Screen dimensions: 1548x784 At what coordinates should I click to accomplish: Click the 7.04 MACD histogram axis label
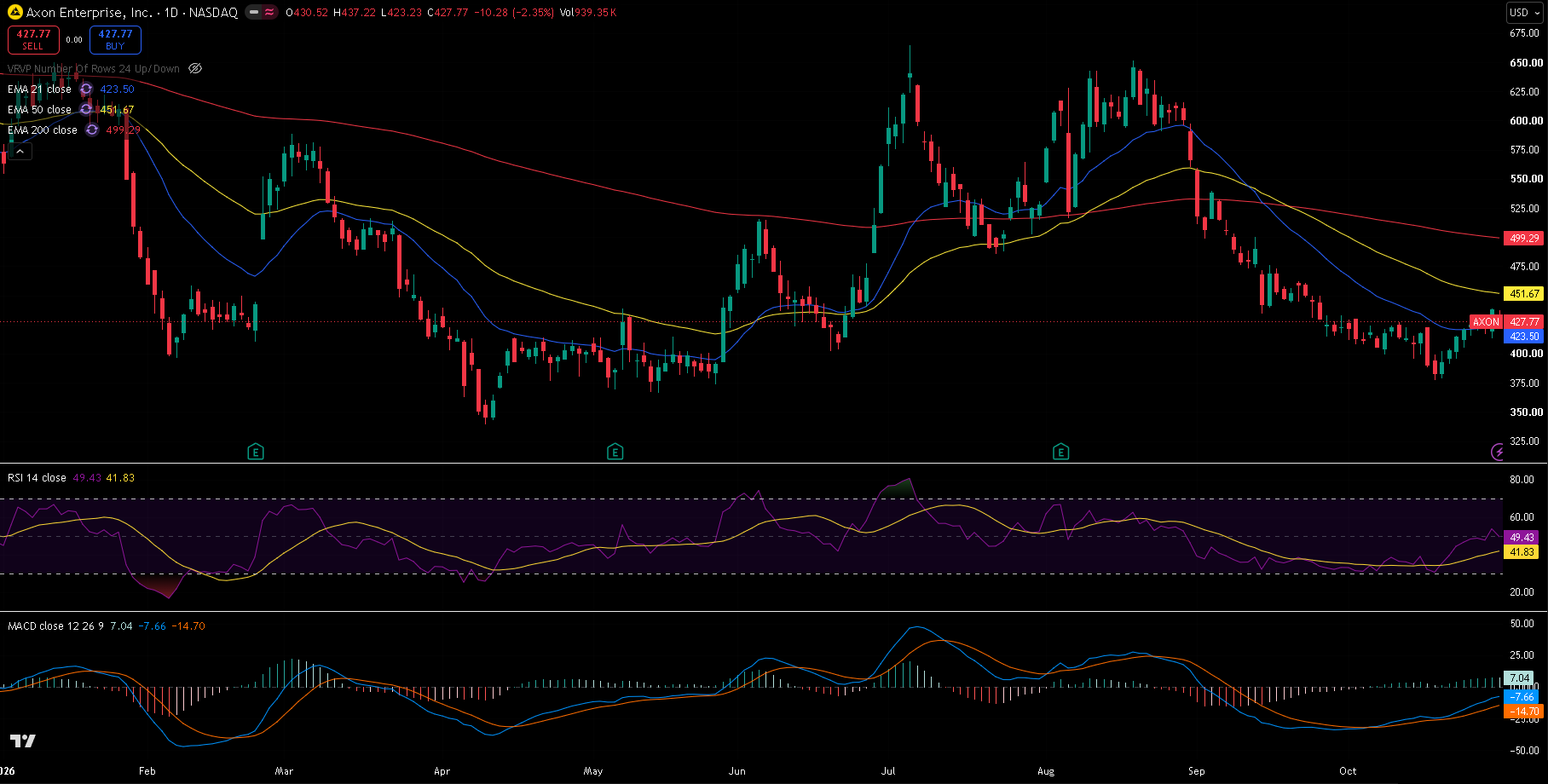(1520, 679)
